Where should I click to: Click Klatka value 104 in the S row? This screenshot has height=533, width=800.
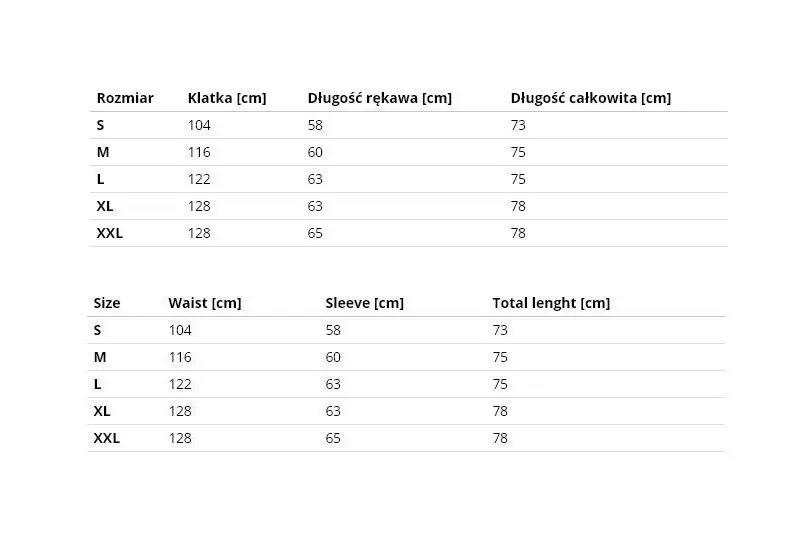(x=199, y=125)
